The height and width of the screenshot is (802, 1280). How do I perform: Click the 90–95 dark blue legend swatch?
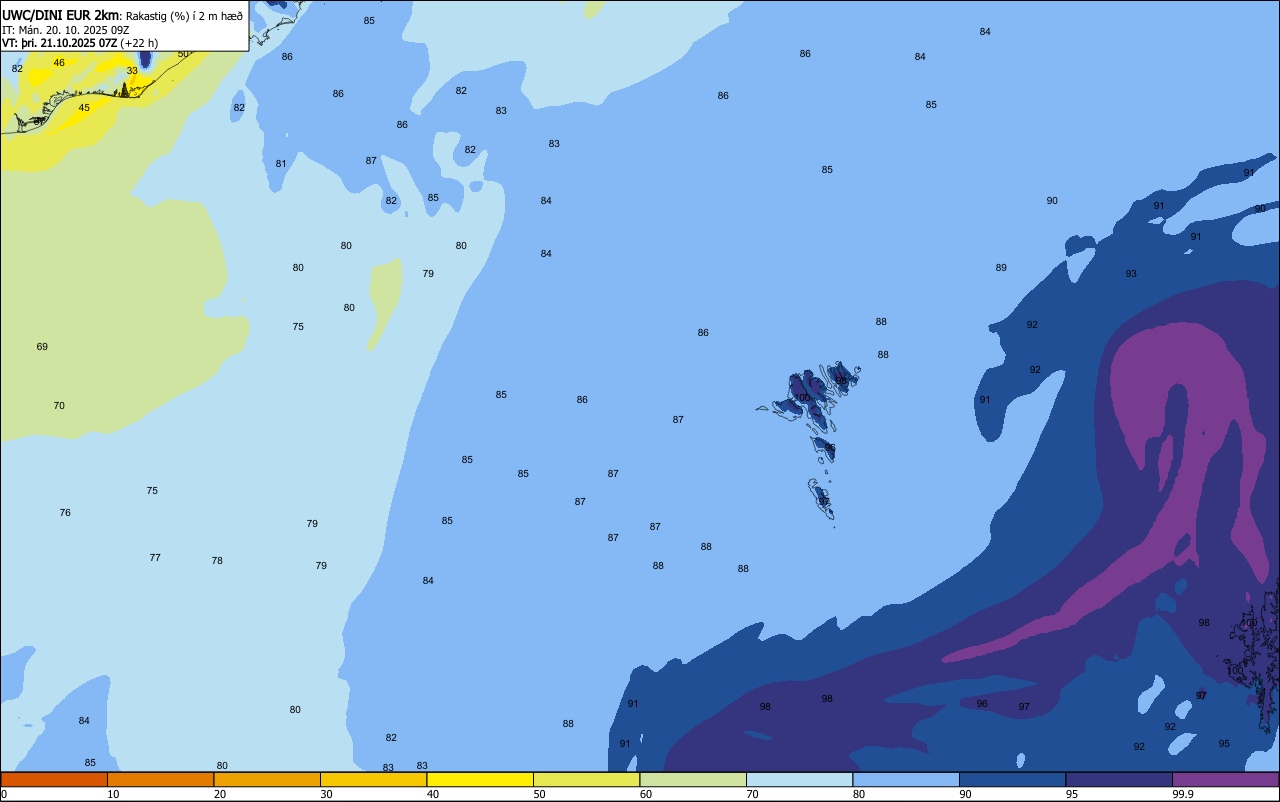[1012, 780]
